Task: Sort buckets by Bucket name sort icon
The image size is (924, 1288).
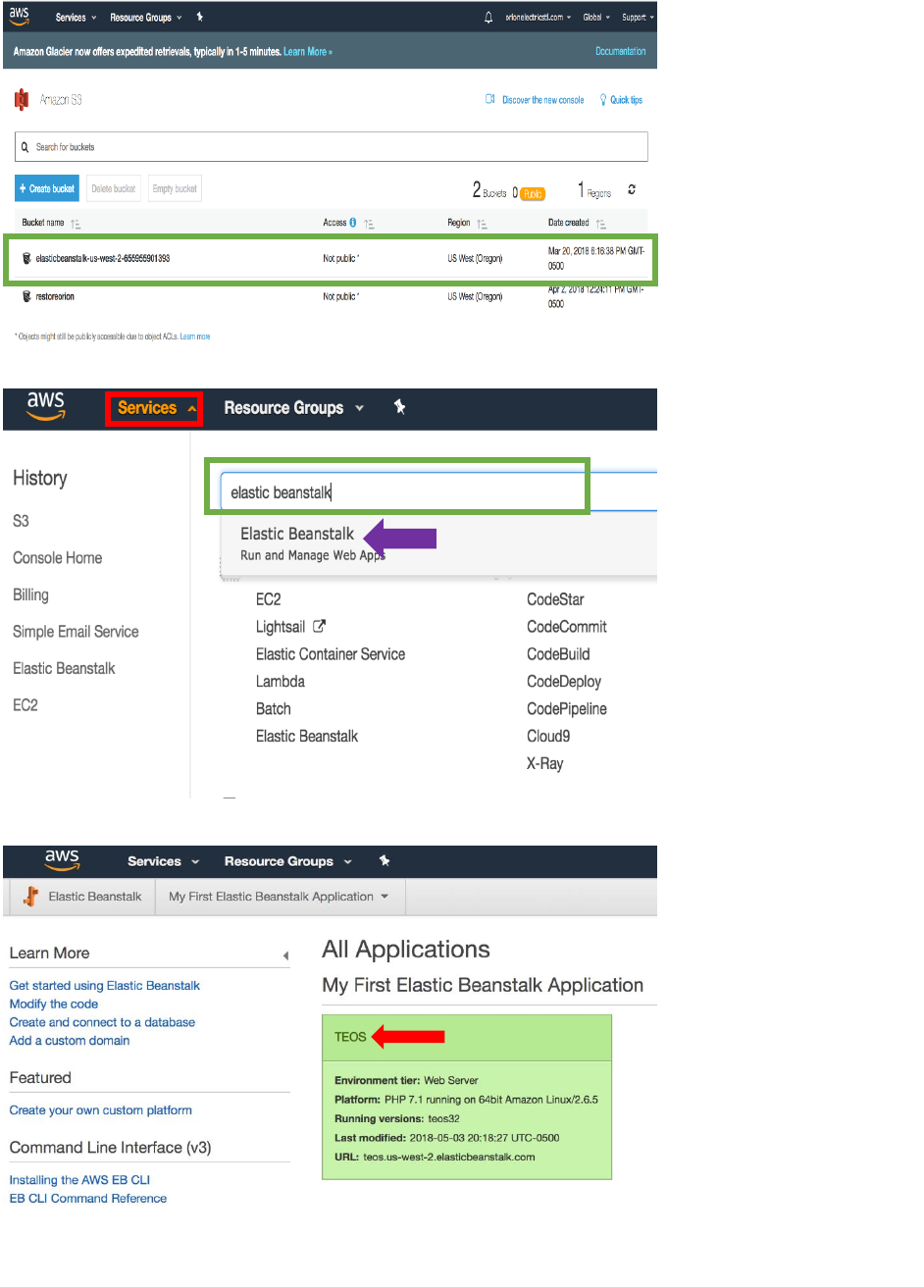Action: point(76,224)
